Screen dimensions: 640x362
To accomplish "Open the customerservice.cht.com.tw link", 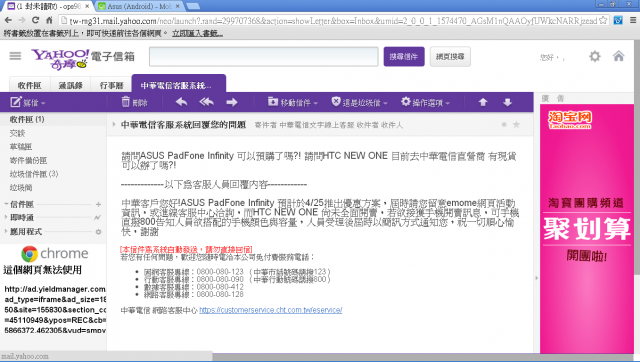I will pos(271,310).
